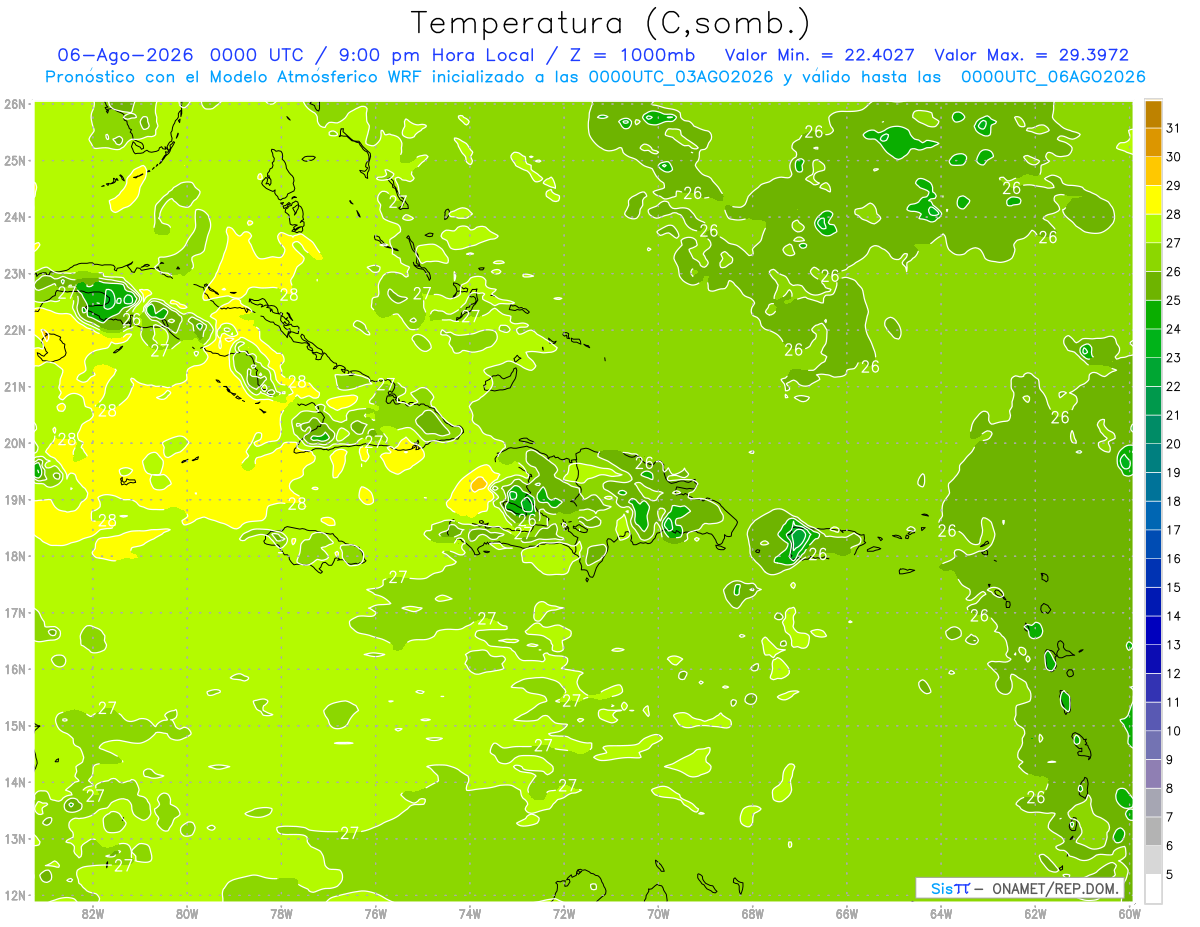
Task: Click the '18N' latitude axis label
Action: 15,556
